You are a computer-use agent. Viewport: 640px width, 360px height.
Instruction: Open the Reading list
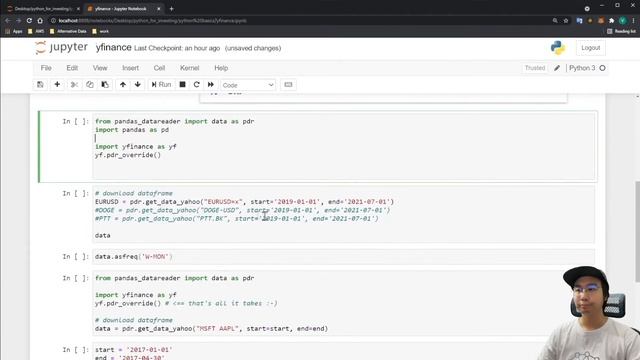(621, 31)
